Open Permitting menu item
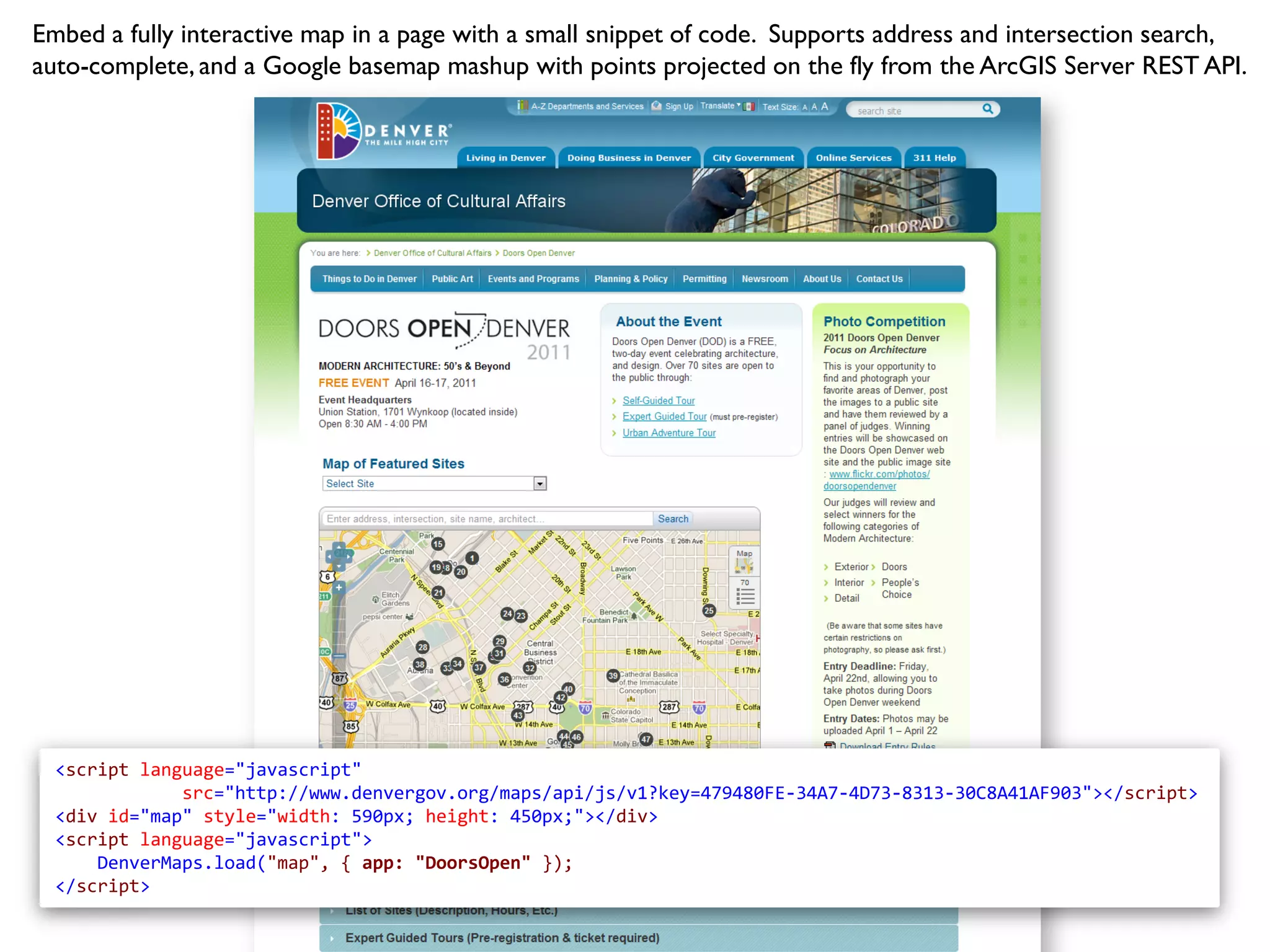 pos(704,279)
